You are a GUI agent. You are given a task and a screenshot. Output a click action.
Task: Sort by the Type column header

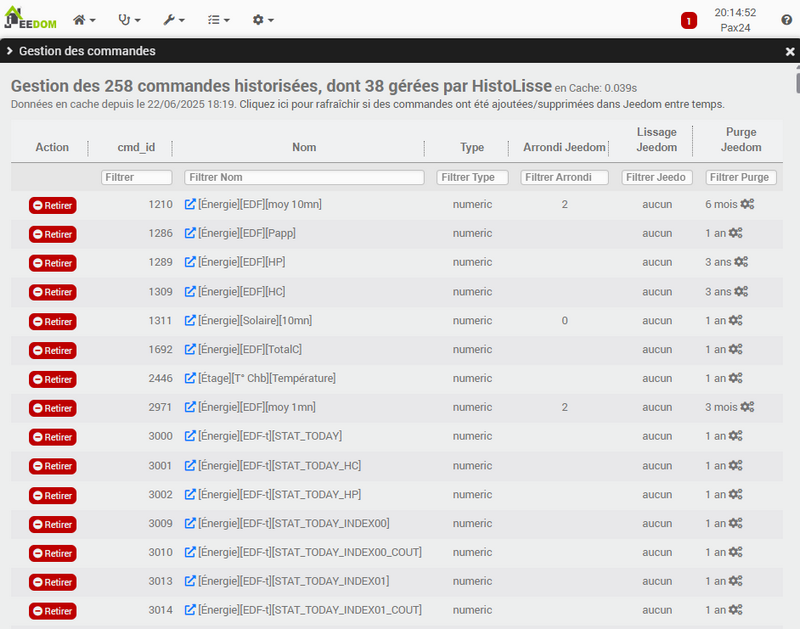(x=472, y=147)
